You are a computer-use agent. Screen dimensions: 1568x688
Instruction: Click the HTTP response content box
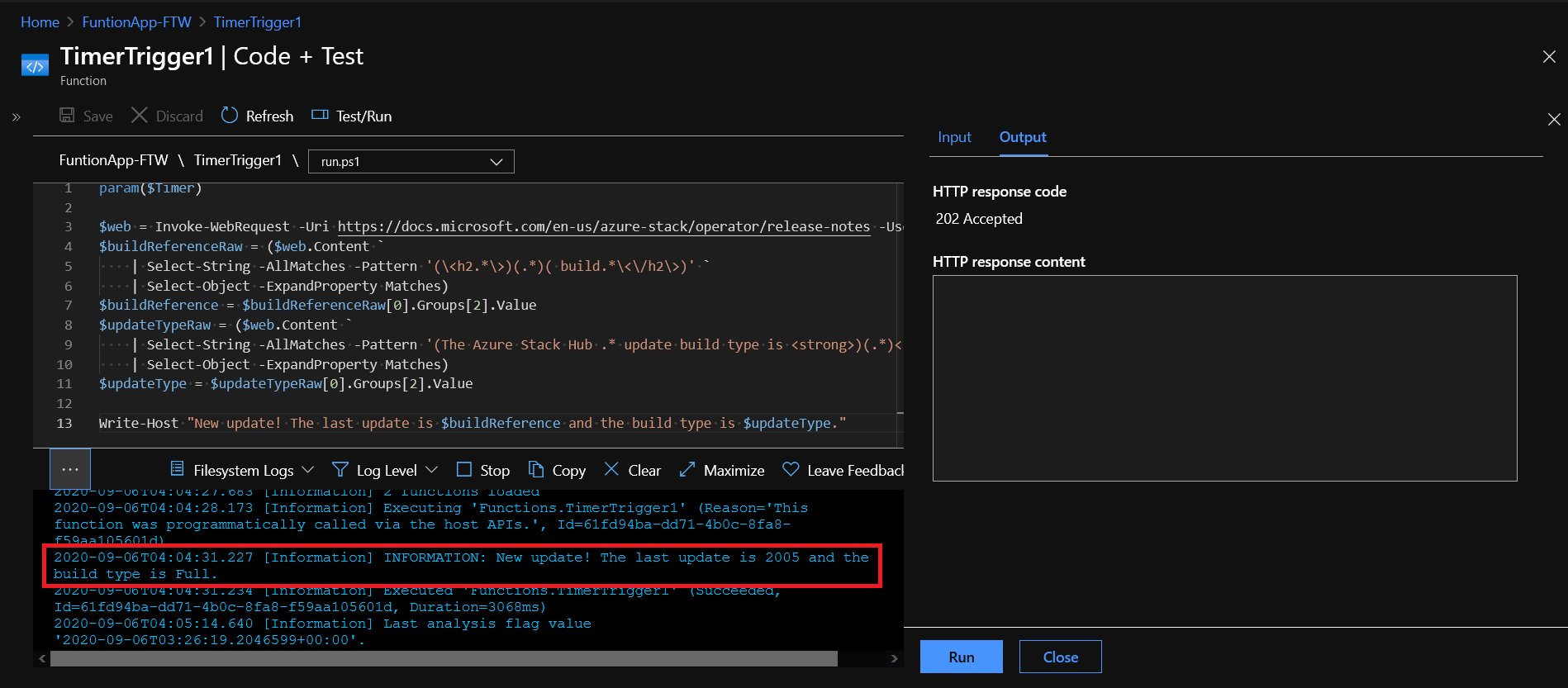pyautogui.click(x=1224, y=378)
